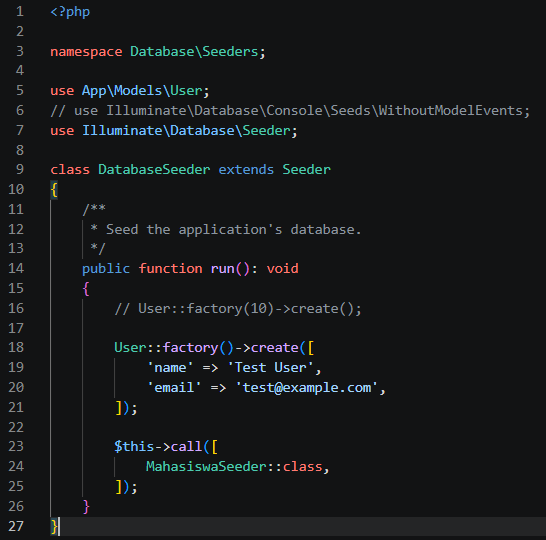546x540 pixels.
Task: Click the 'Test User' string value
Action: pos(271,368)
